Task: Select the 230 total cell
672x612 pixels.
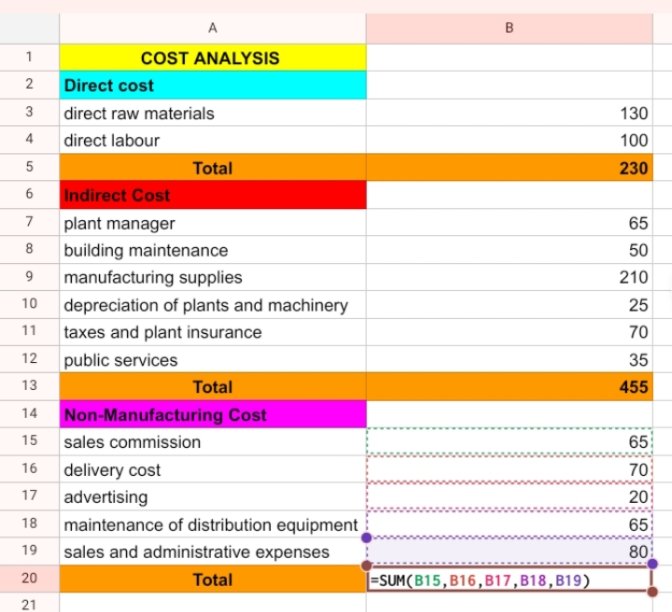Action: pyautogui.click(x=509, y=168)
